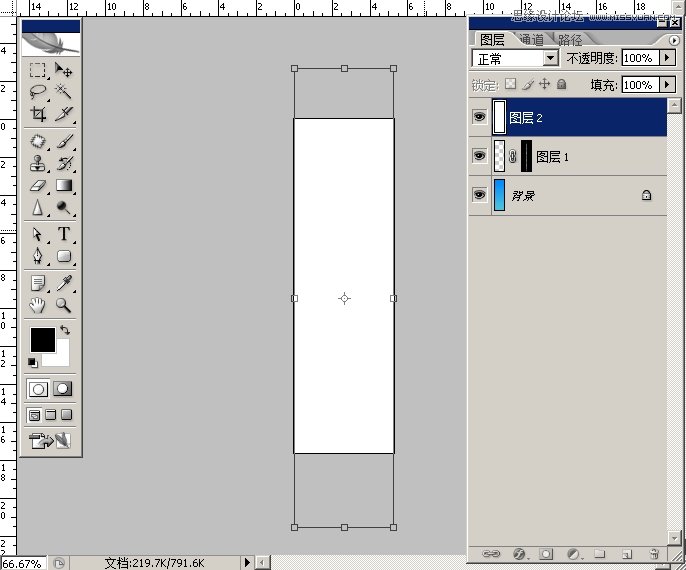Select the Healing Brush tool
686x570 pixels.
[38, 141]
